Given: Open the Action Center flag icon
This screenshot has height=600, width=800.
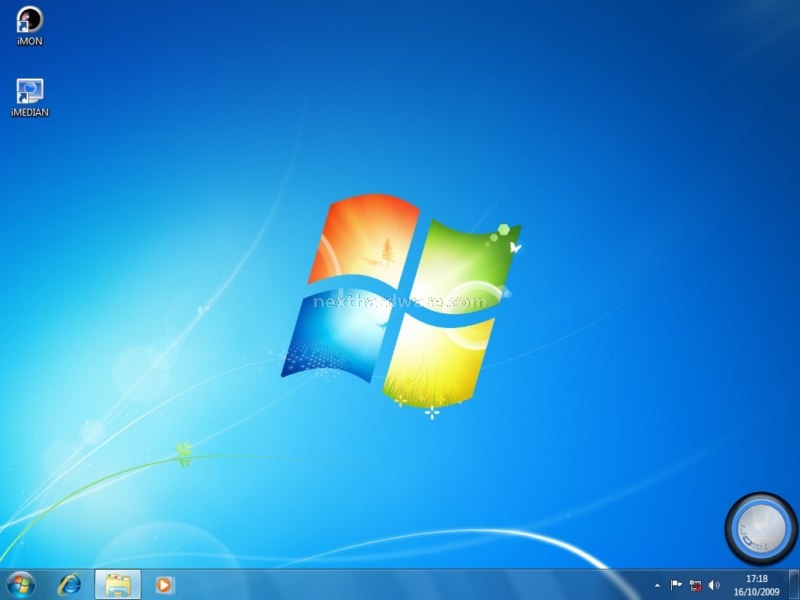Looking at the screenshot, I should click(676, 585).
